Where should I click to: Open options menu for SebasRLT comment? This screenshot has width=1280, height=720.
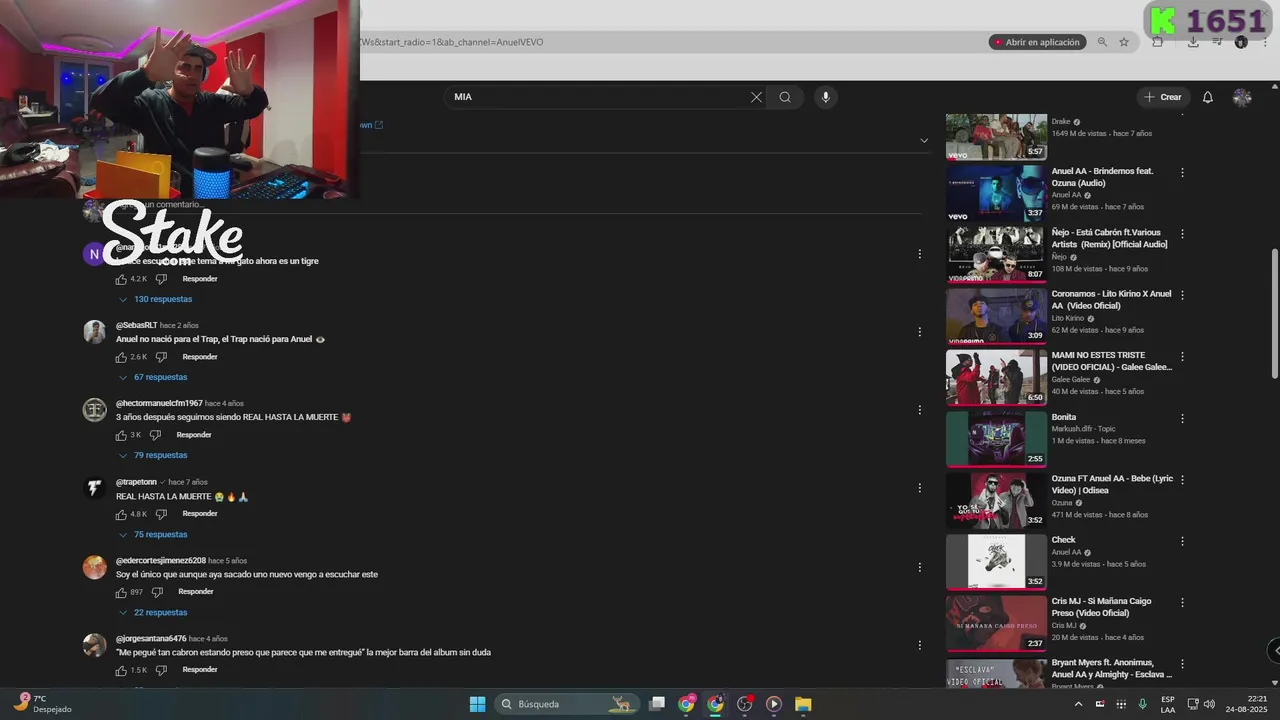tap(919, 332)
